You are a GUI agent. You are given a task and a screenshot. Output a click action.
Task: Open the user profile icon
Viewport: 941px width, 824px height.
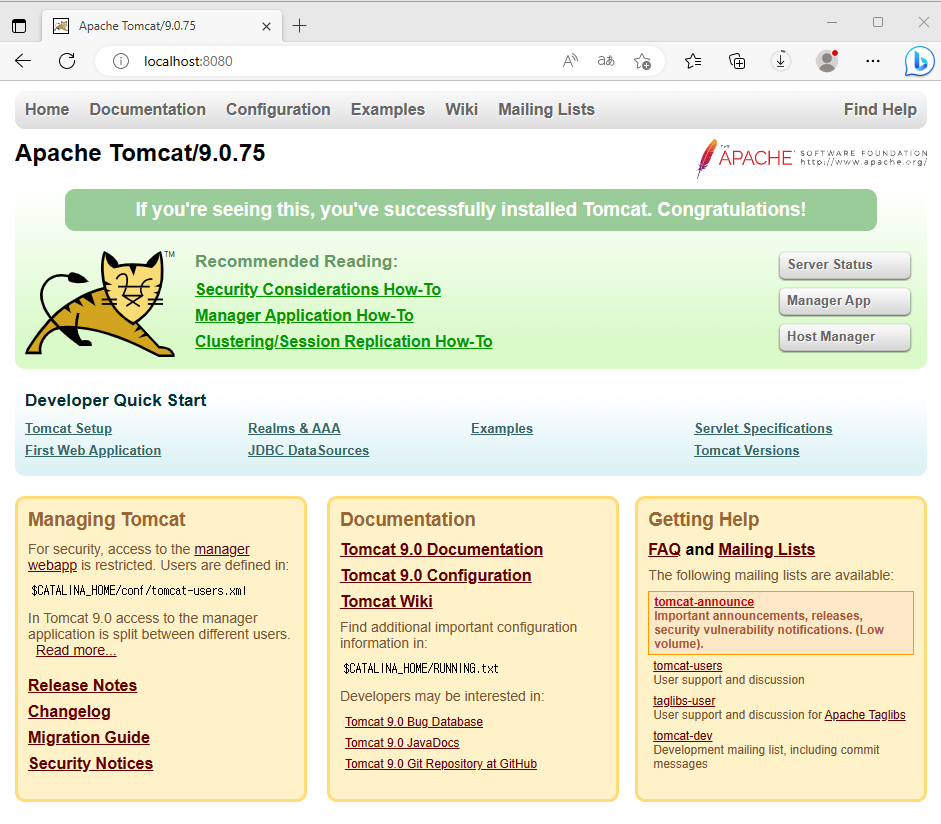[x=827, y=61]
